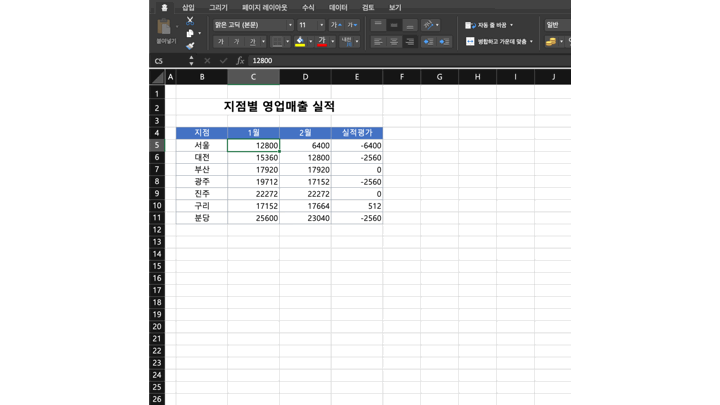
Task: Apply red font color 가
Action: (322, 42)
